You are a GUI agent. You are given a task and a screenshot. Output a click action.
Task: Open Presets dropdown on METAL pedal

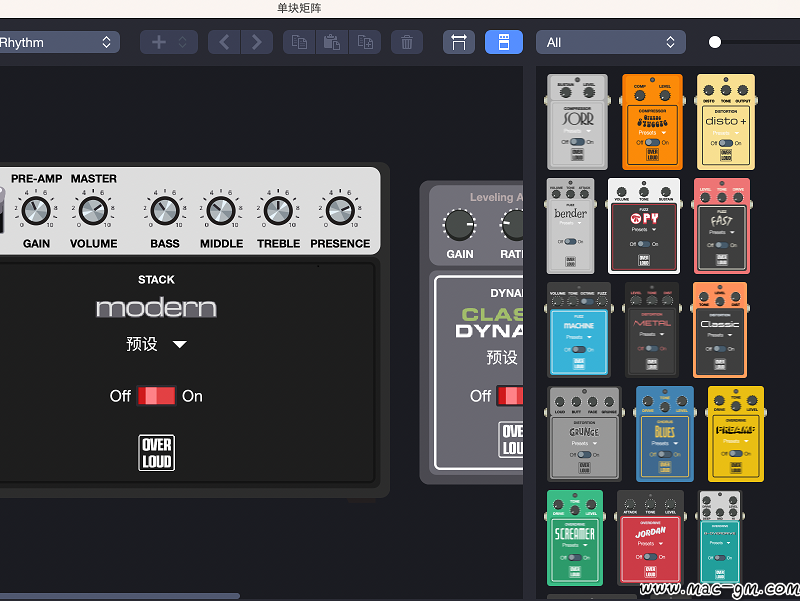click(652, 334)
